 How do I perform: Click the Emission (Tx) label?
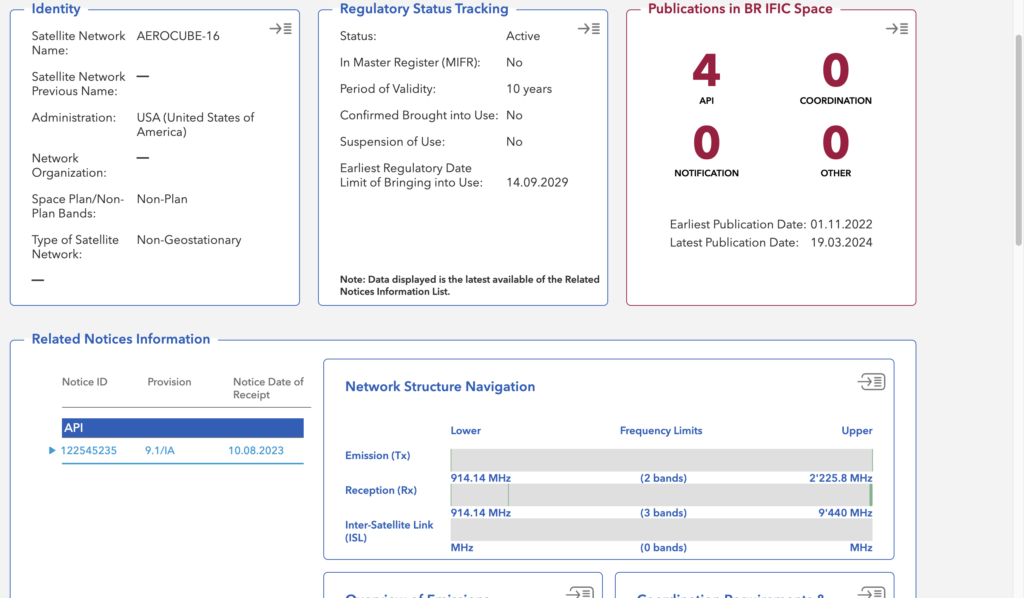[377, 456]
